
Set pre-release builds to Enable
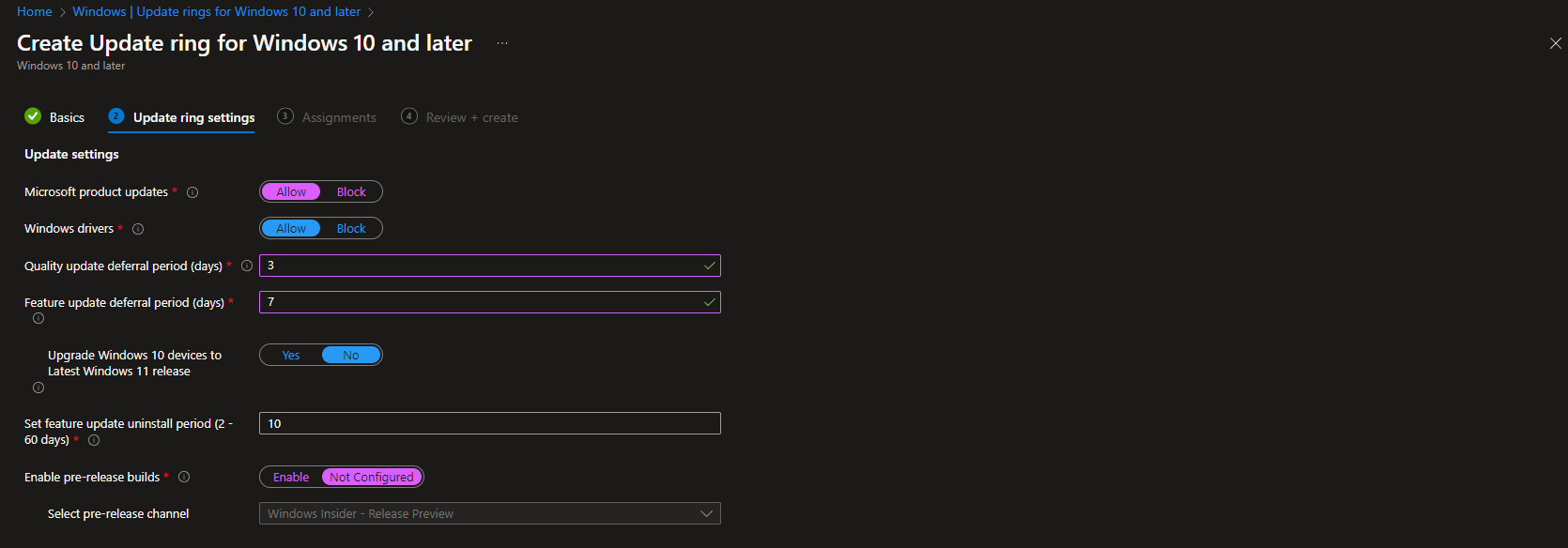[x=290, y=477]
